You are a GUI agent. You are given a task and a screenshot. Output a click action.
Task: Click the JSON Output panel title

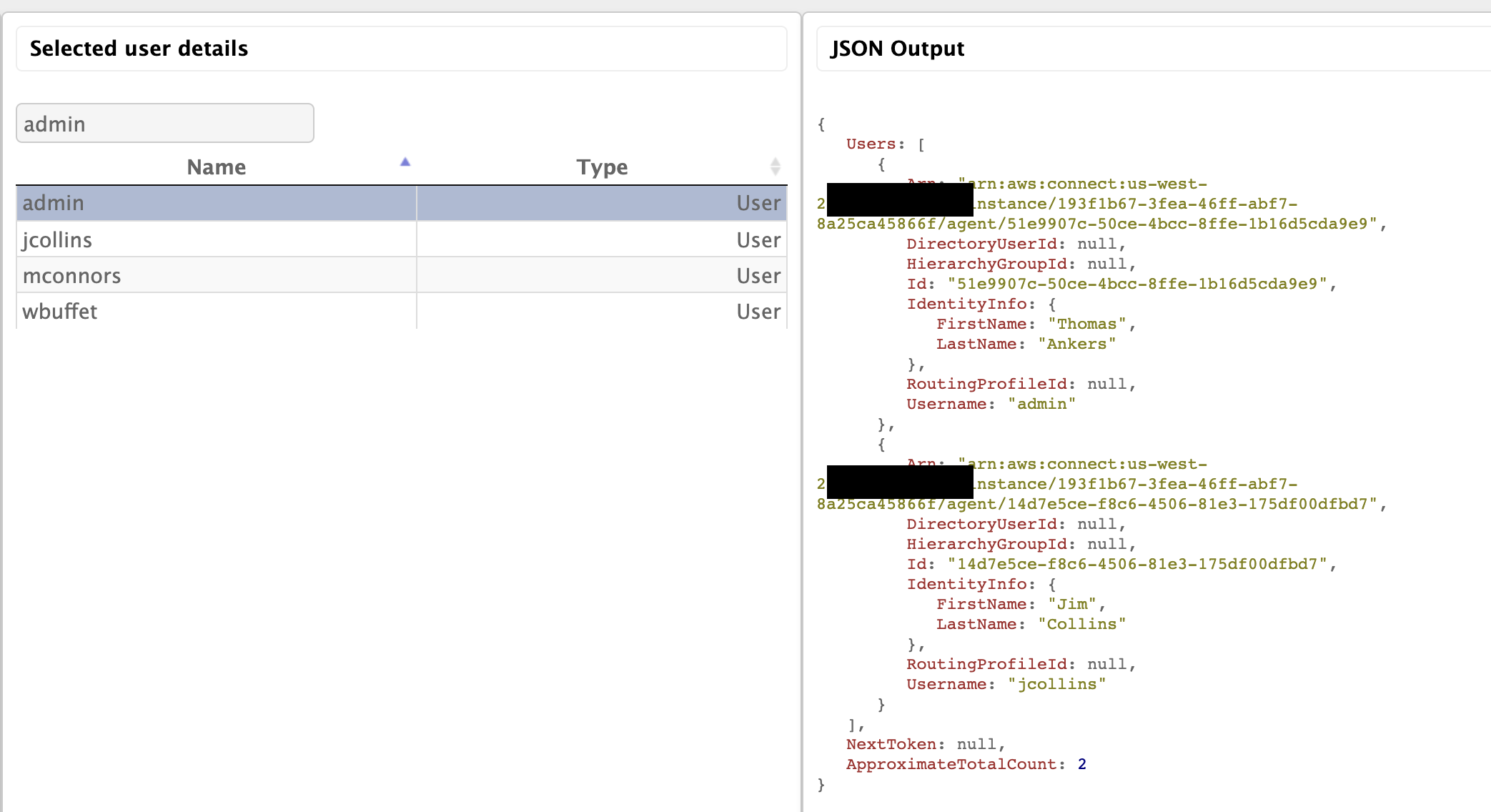click(x=897, y=49)
